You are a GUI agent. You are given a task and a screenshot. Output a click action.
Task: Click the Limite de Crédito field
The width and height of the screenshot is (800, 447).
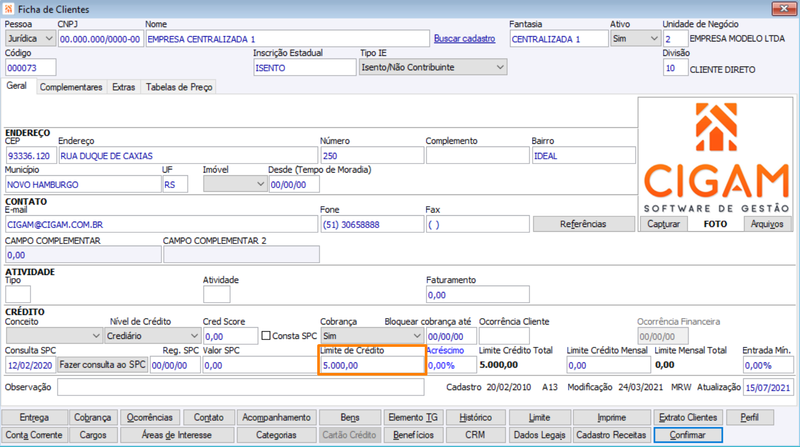[x=372, y=365]
